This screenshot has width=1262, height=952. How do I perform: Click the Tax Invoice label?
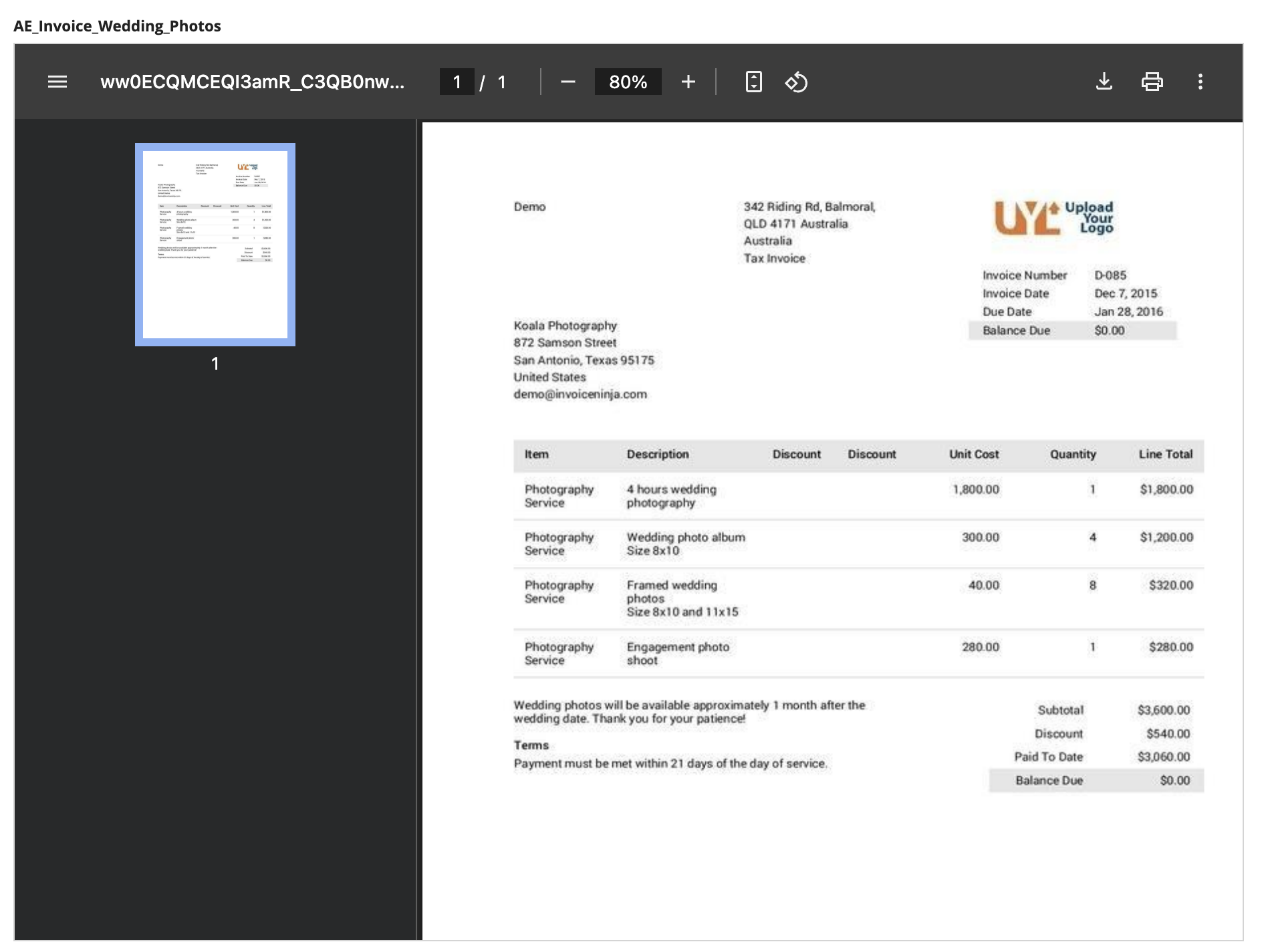tap(775, 259)
